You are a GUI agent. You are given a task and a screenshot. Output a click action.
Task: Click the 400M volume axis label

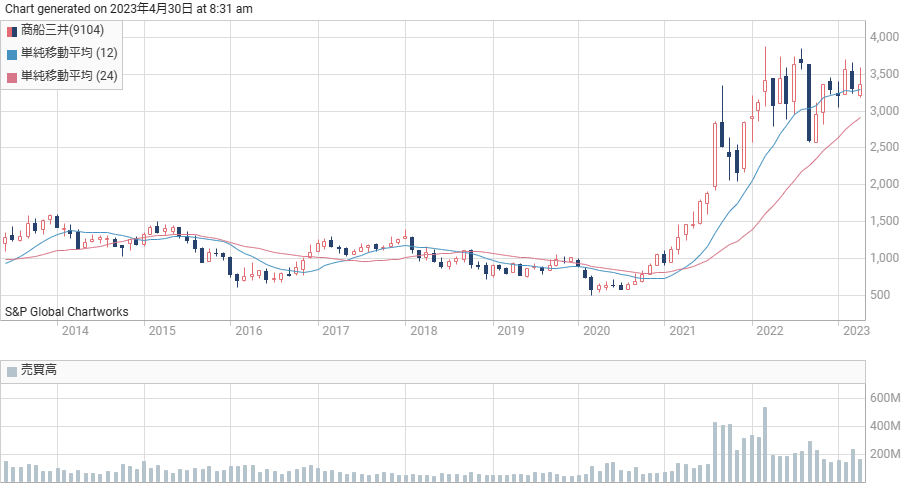tap(885, 426)
